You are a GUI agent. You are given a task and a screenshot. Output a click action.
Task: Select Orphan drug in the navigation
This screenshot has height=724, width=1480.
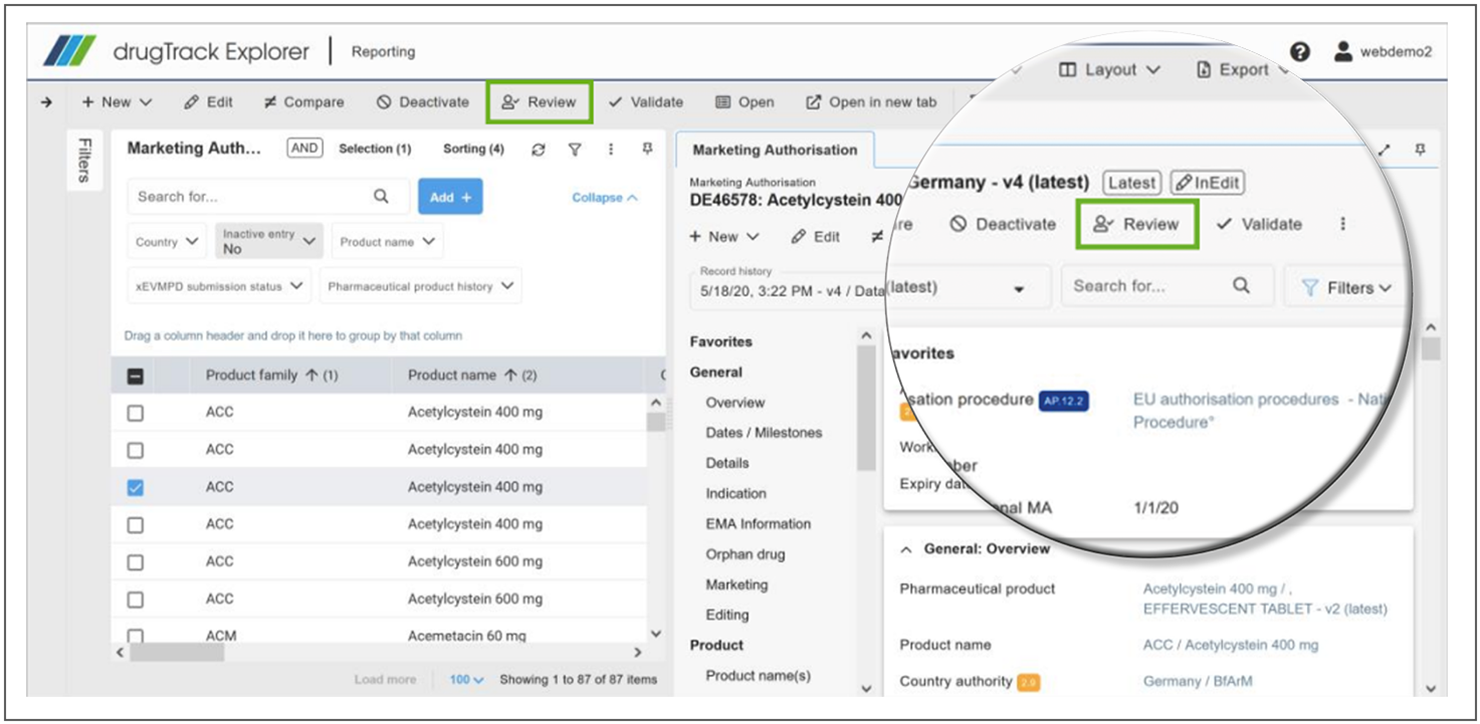[x=745, y=554]
